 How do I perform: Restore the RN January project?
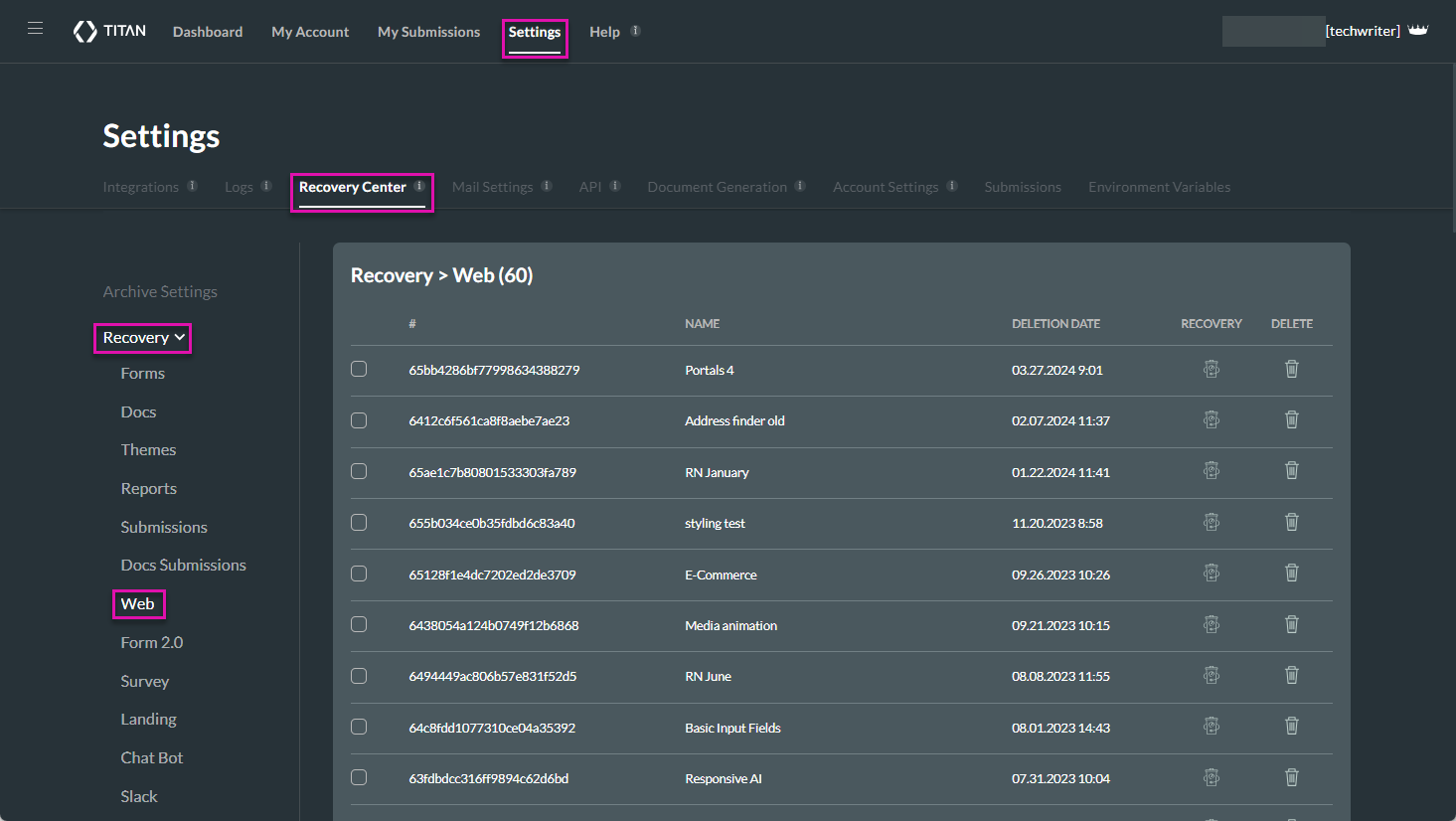(x=1211, y=471)
